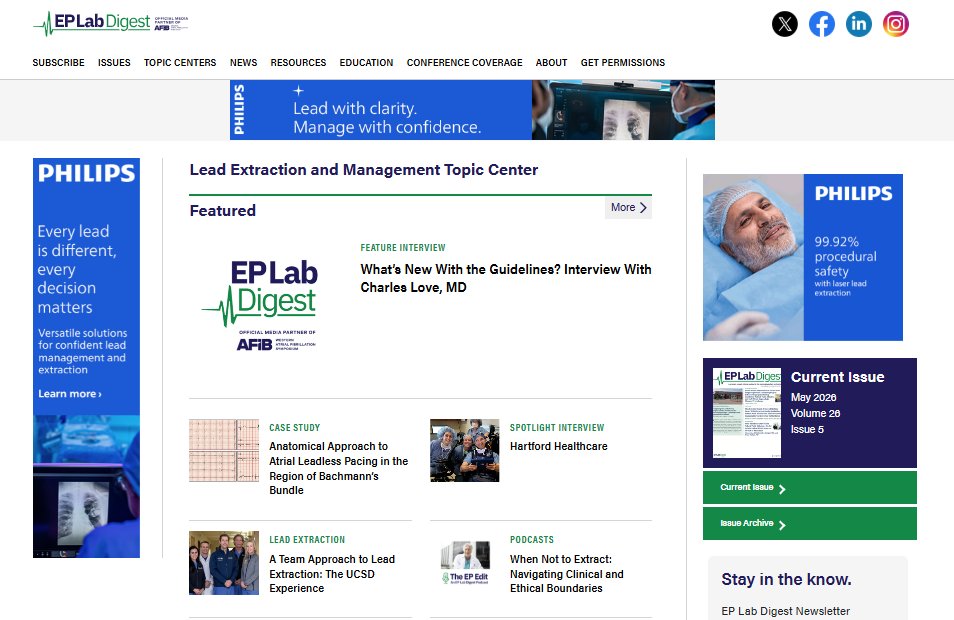This screenshot has width=954, height=620.
Task: Open the RESOURCES menu item
Action: pyautogui.click(x=298, y=63)
